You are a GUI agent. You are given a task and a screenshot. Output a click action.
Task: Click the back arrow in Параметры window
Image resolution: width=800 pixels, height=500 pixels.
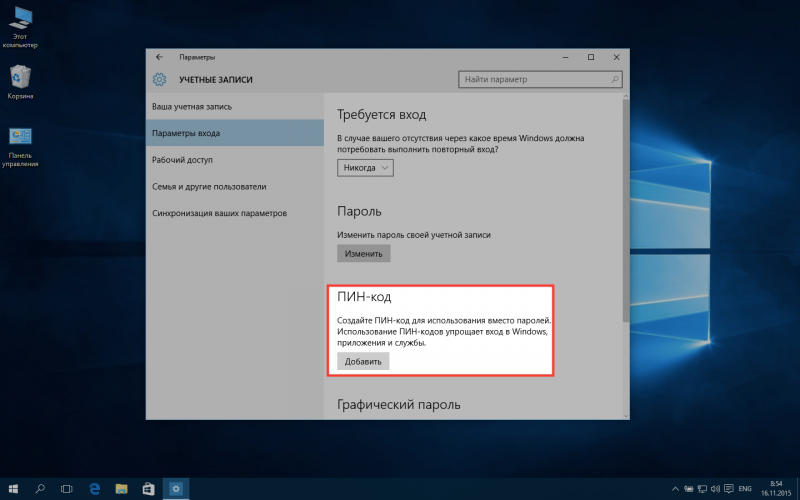(160, 57)
